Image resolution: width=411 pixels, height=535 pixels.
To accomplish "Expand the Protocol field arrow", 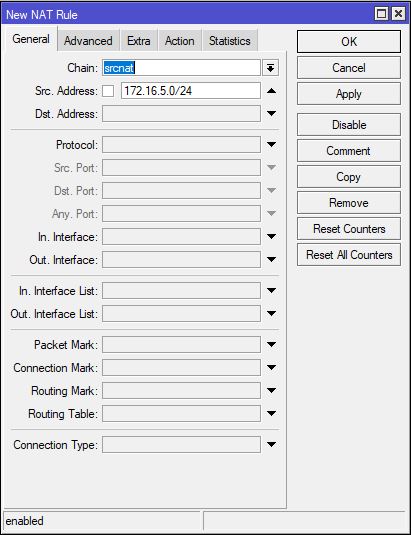I will 271,145.
